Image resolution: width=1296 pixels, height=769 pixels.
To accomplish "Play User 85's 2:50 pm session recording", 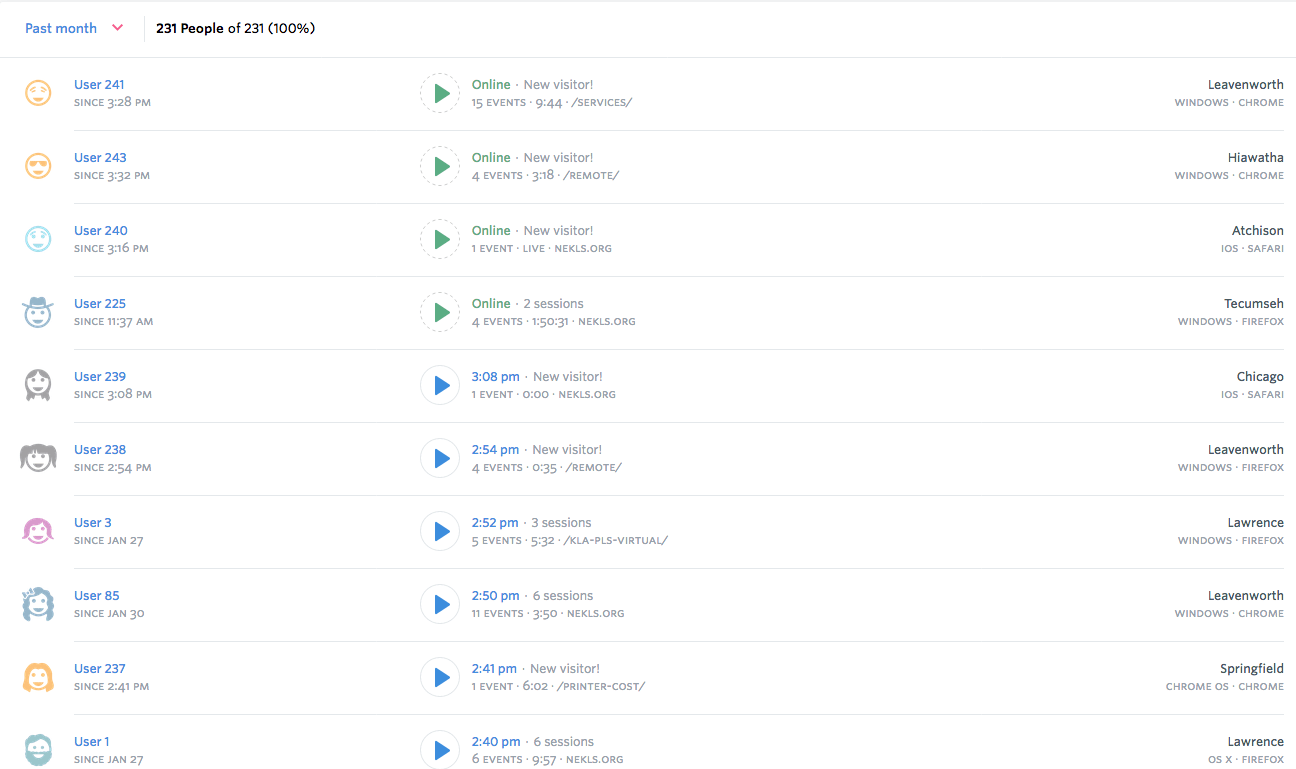I will [440, 604].
